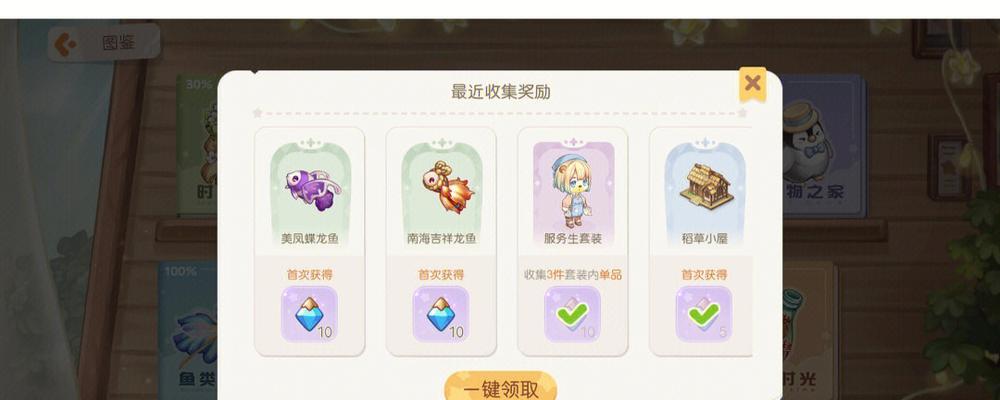1000x400 pixels.
Task: Collect diamond reward under 南海吉祥龙鱼
Action: pyautogui.click(x=441, y=314)
